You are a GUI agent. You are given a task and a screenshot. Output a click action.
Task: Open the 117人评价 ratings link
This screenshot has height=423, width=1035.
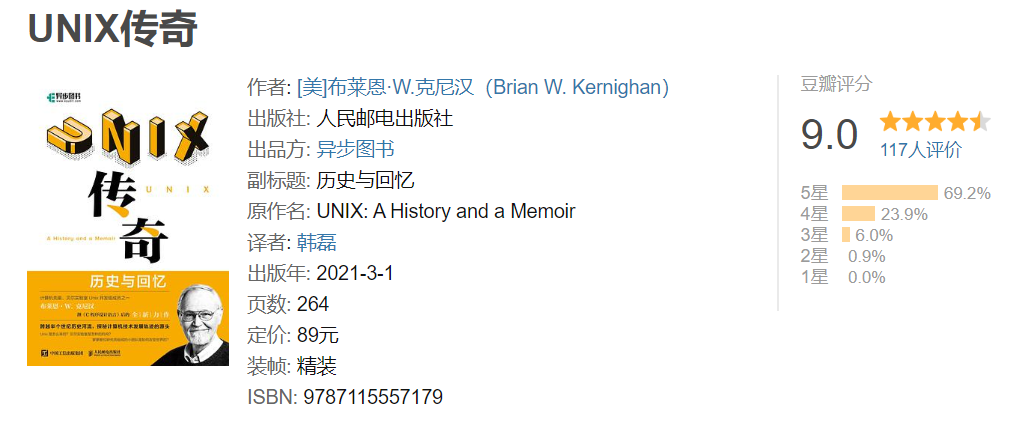click(921, 150)
